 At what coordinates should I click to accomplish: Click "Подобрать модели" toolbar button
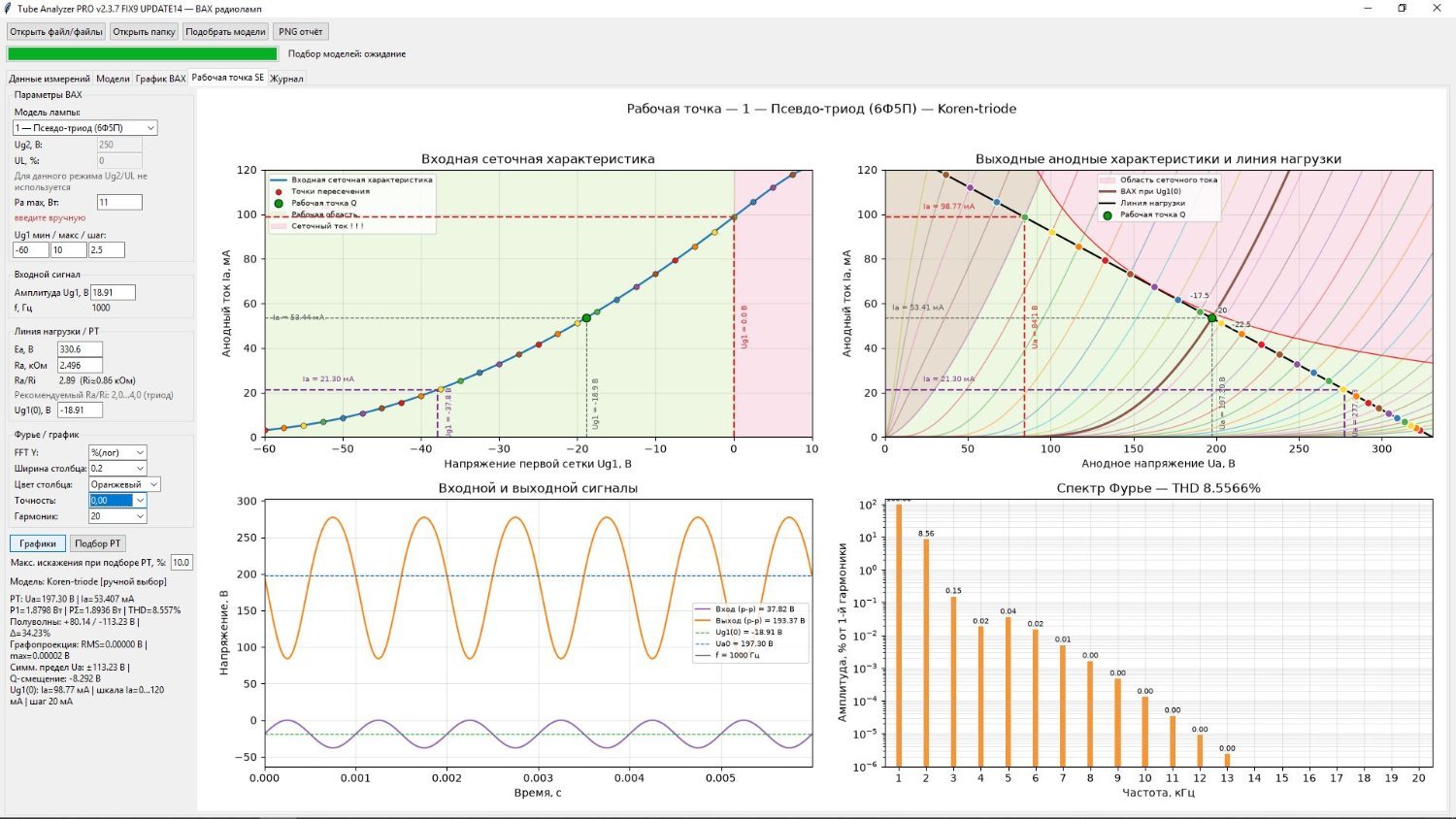225,32
